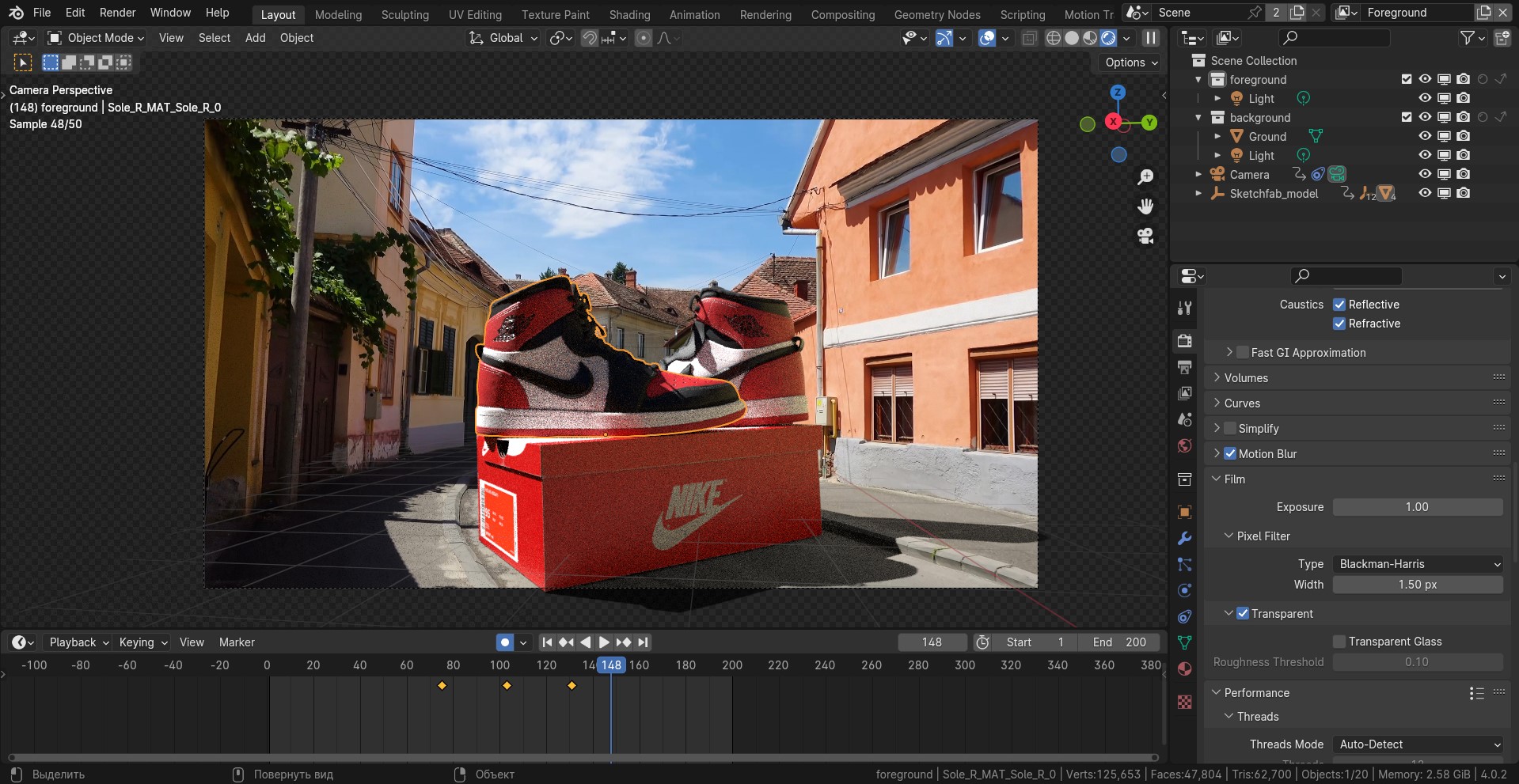This screenshot has height=784, width=1519.
Task: Select the keyframe diamond near frame 100
Action: (507, 686)
